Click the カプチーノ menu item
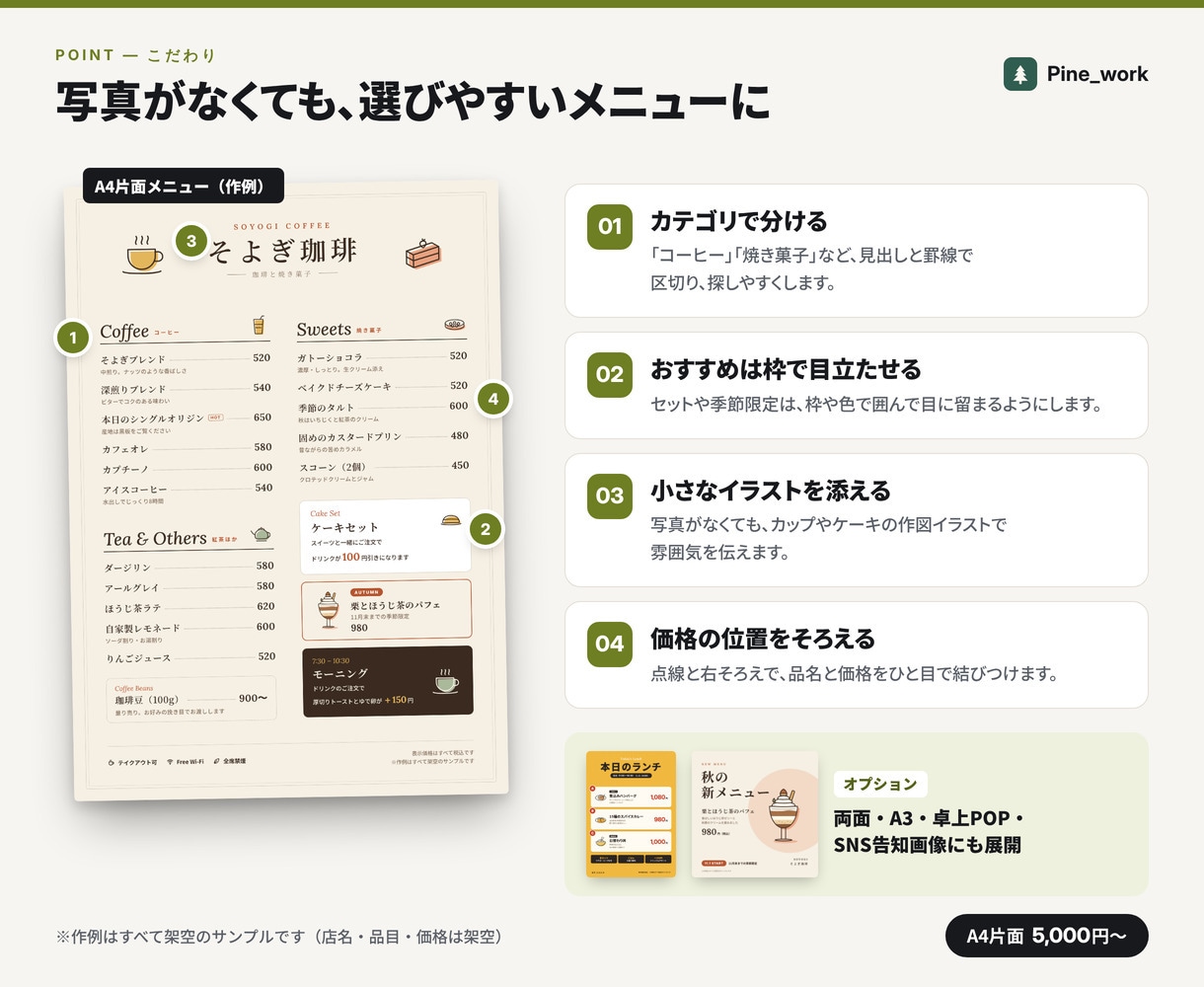 187,469
